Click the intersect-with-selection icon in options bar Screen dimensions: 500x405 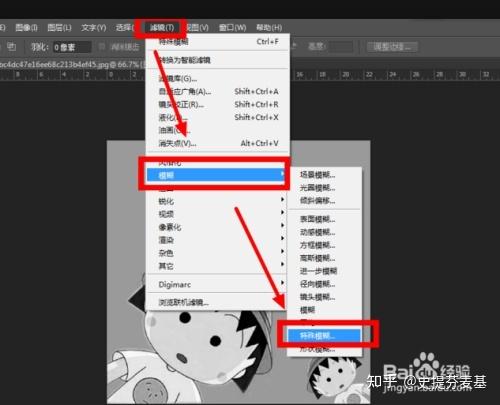pos(12,47)
